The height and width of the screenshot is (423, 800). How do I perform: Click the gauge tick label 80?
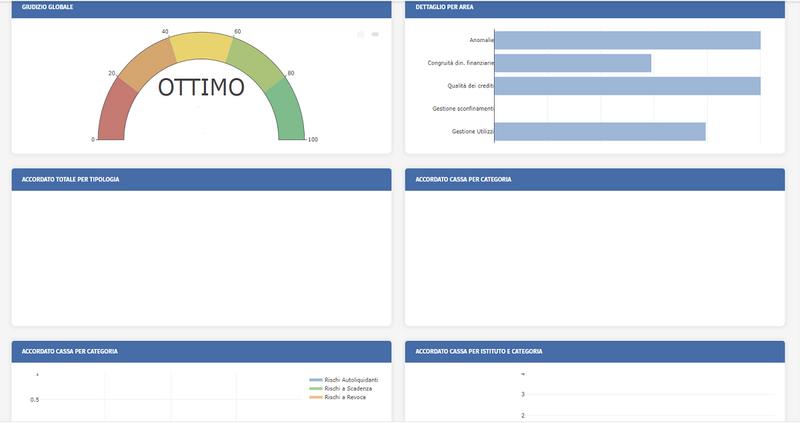(291, 73)
